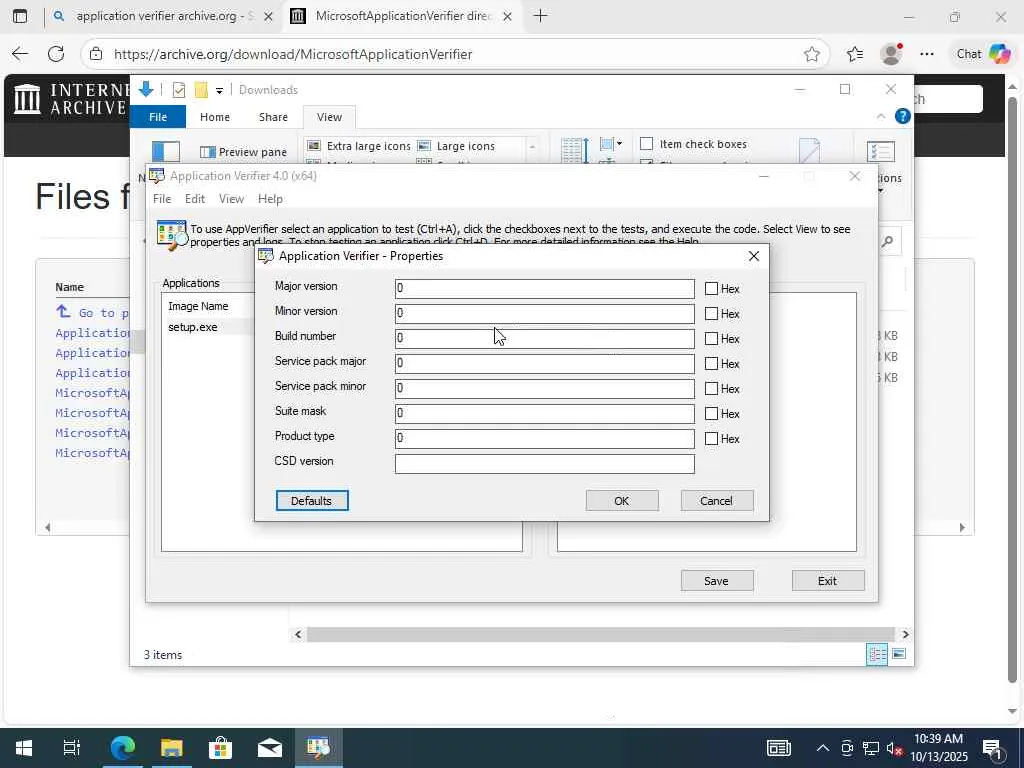Go back in Edge browser
The height and width of the screenshot is (768, 1024).
[20, 54]
